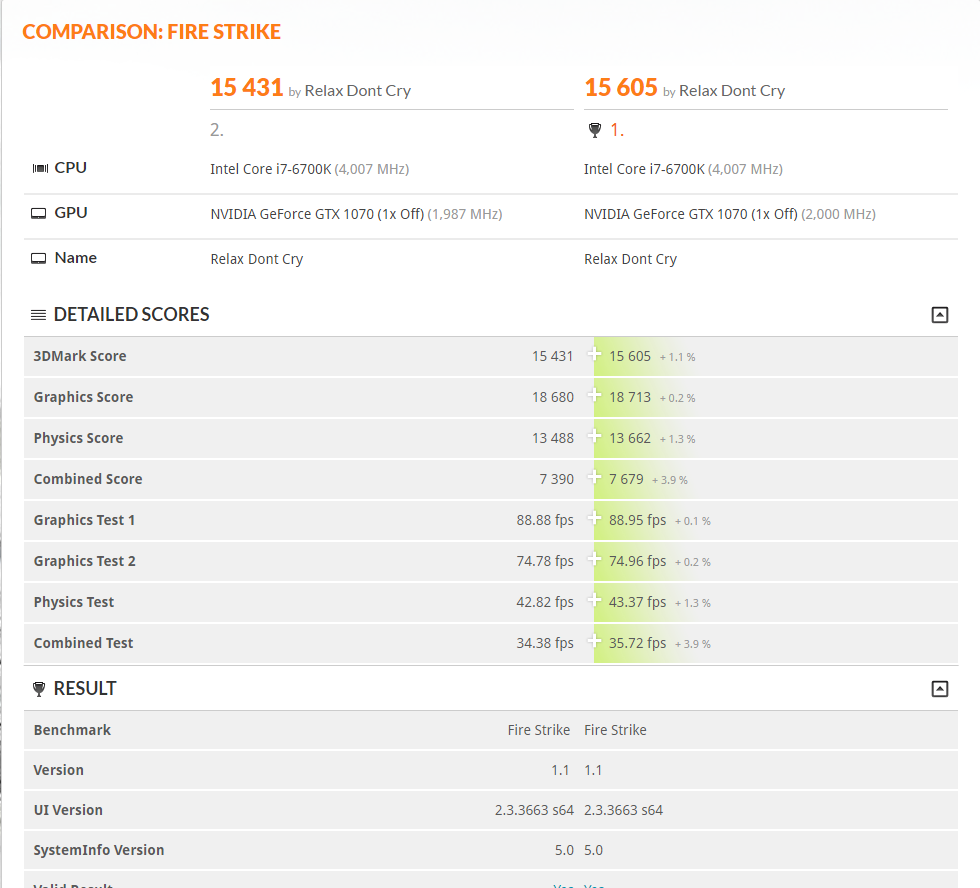Click plus icon in Graphics Score row

(x=594, y=395)
